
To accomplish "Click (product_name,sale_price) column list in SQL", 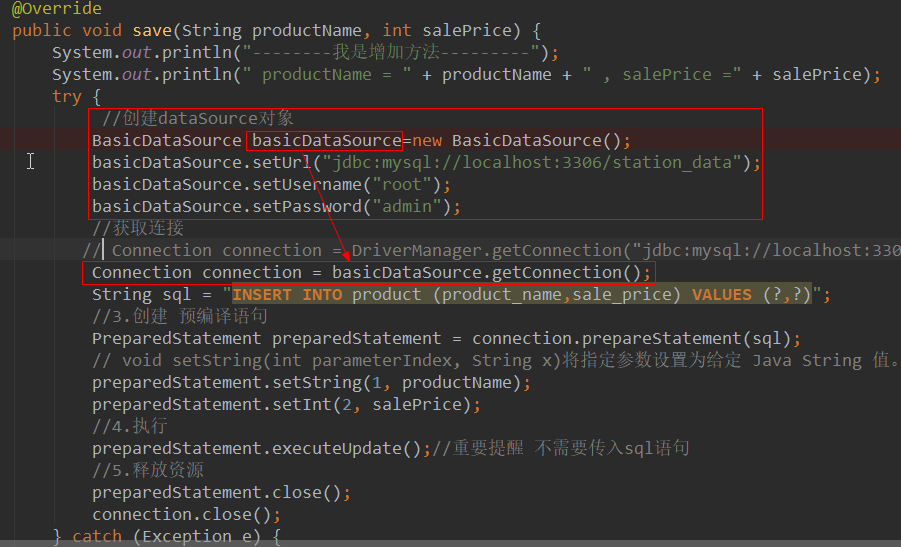I will coord(557,295).
